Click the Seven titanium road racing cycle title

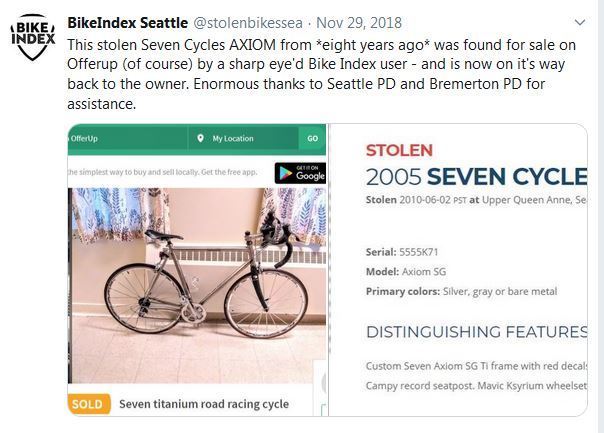pyautogui.click(x=204, y=404)
